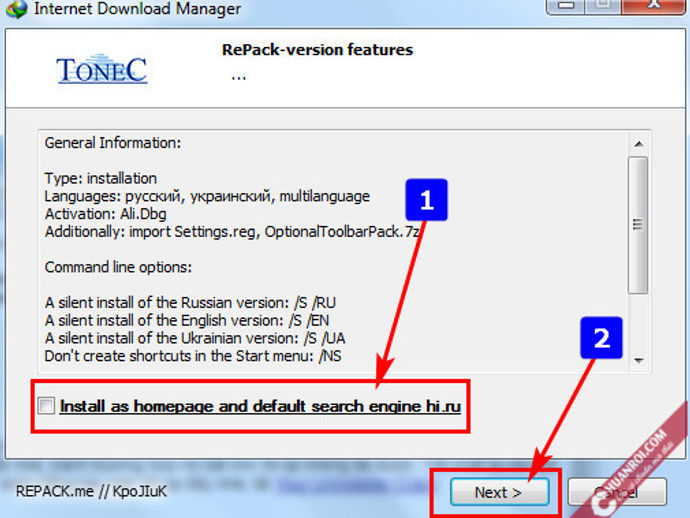This screenshot has width=690, height=518.
Task: Click the "RePack-version features" heading
Action: point(317,50)
